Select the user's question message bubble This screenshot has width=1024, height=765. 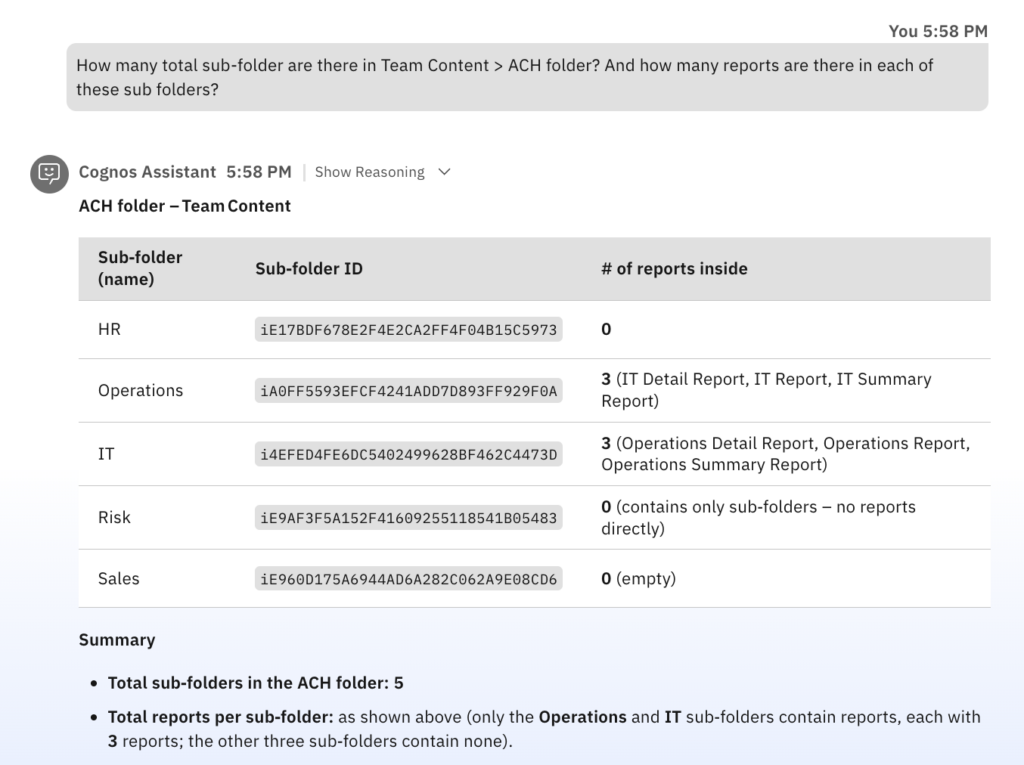click(x=527, y=77)
